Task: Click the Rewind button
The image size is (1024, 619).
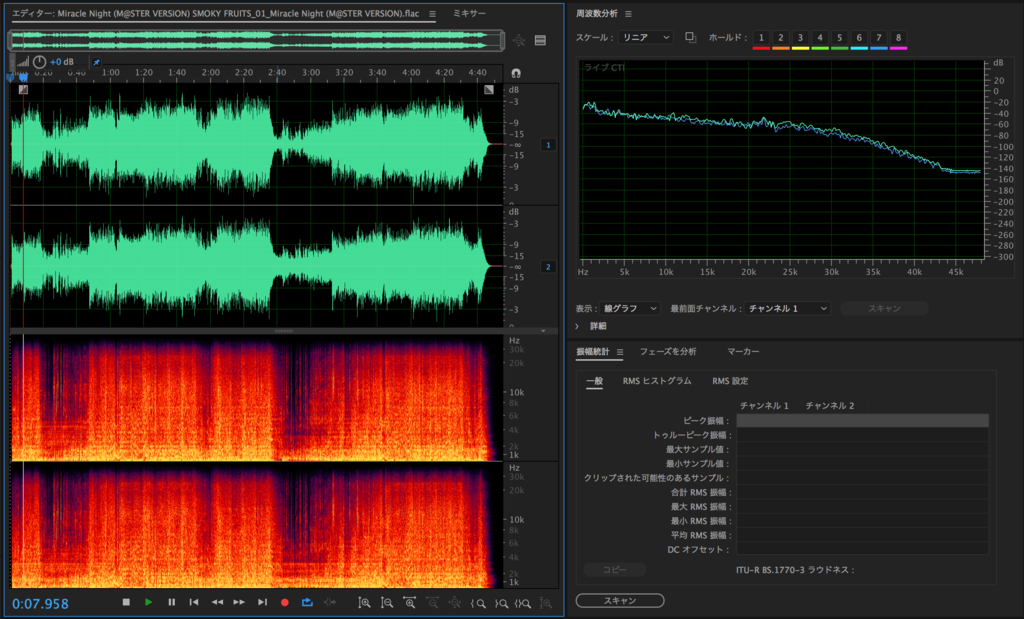Action: (217, 602)
